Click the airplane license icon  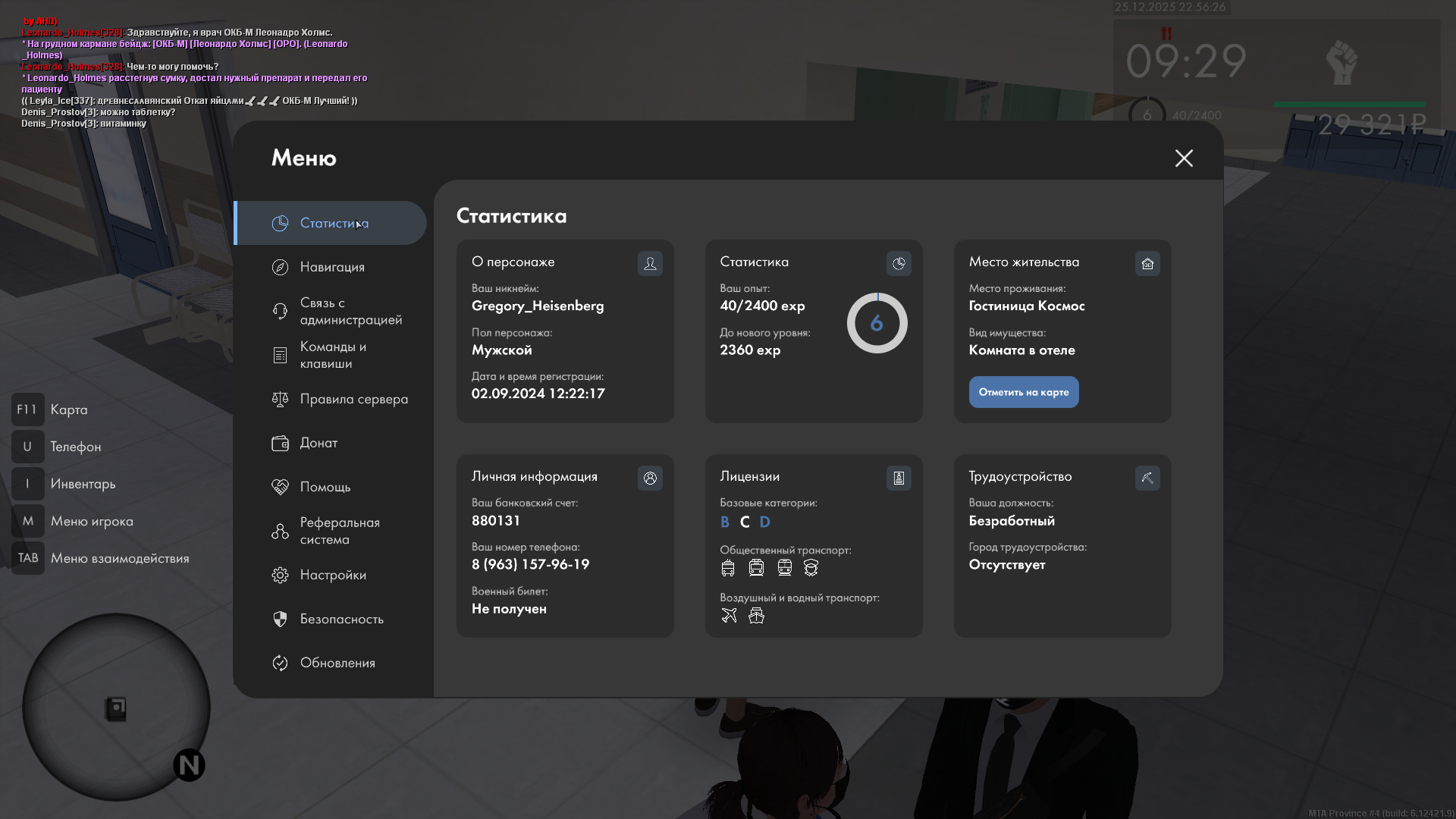point(729,615)
